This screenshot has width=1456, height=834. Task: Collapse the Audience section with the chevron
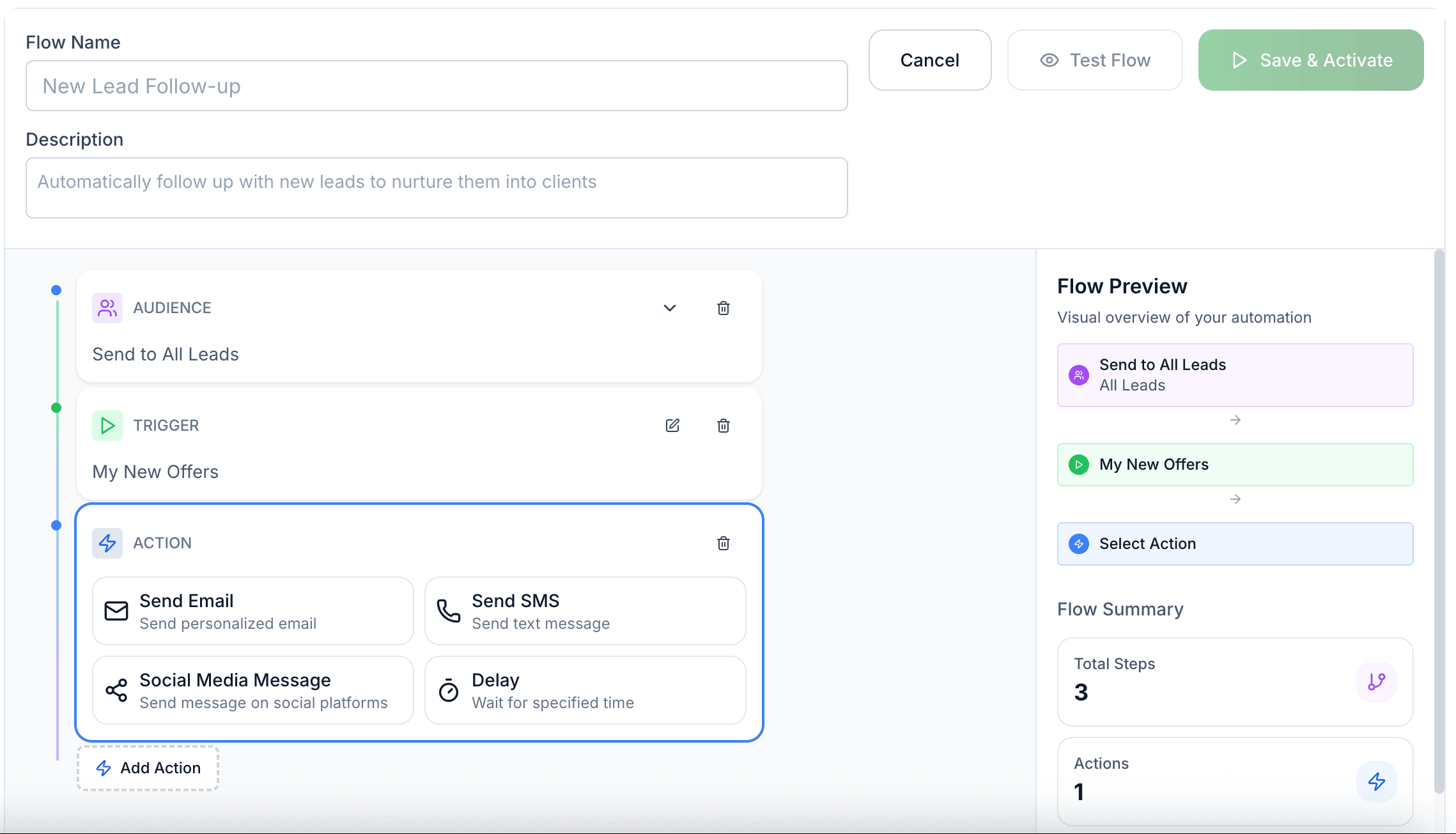(x=669, y=308)
